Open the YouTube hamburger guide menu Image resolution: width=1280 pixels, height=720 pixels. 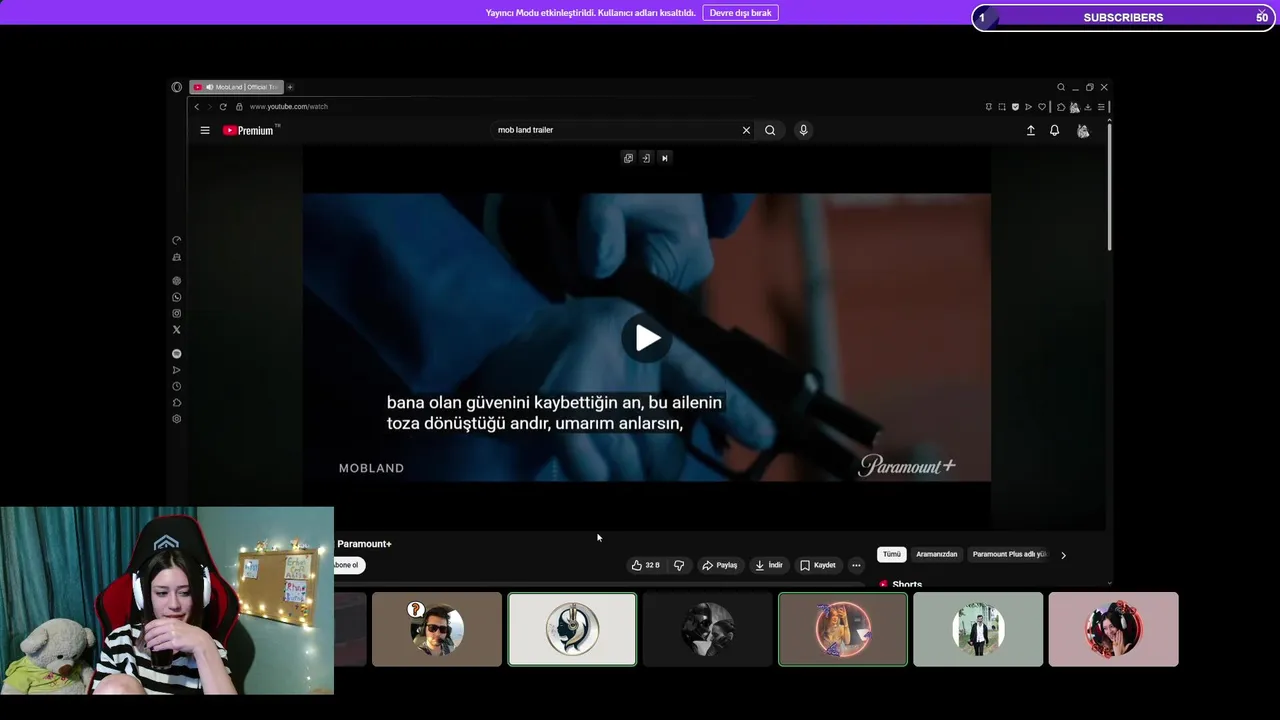pos(205,130)
